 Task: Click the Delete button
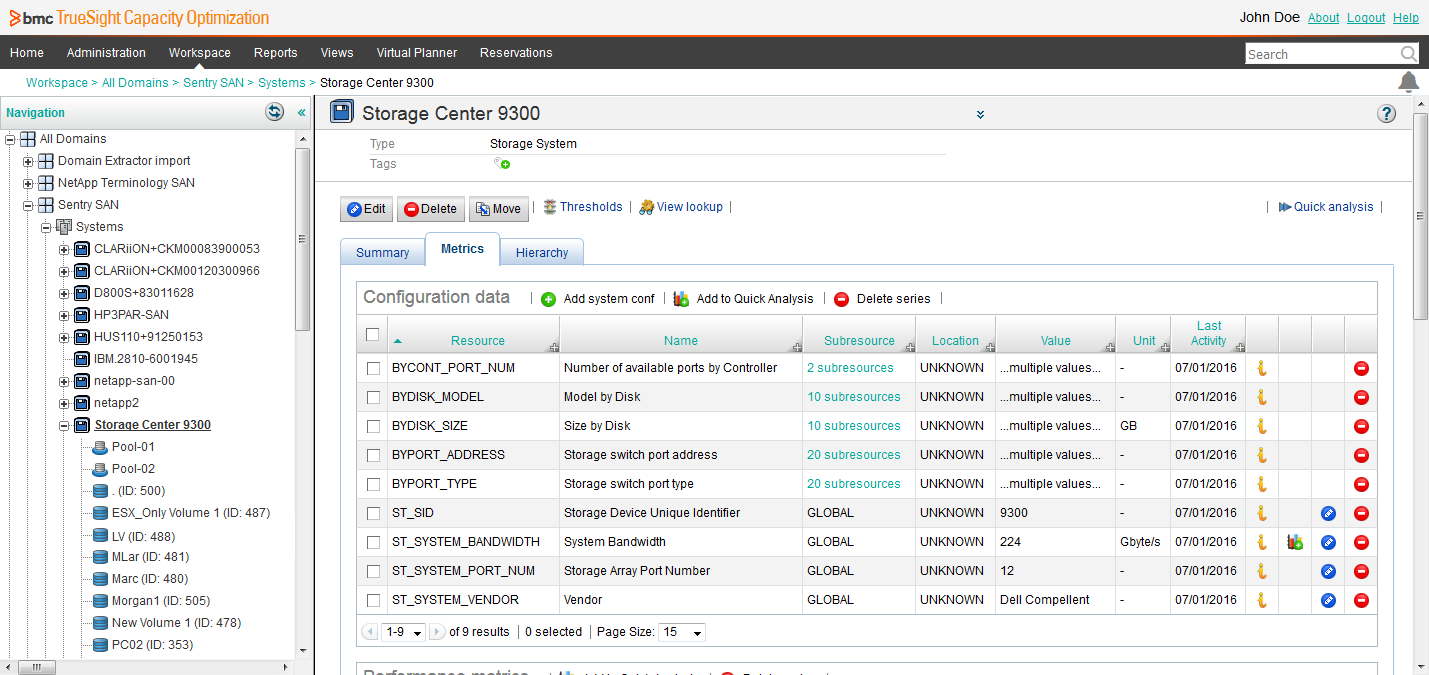coord(430,209)
